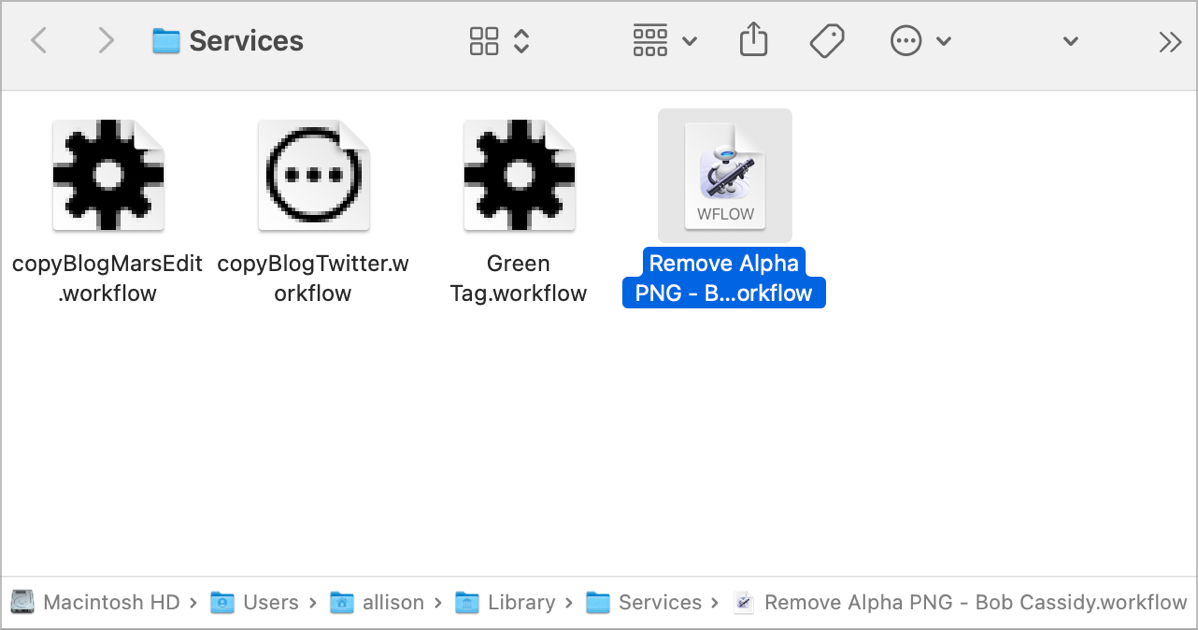Open the unlabeled dropdown chevron near window right

[x=1069, y=40]
